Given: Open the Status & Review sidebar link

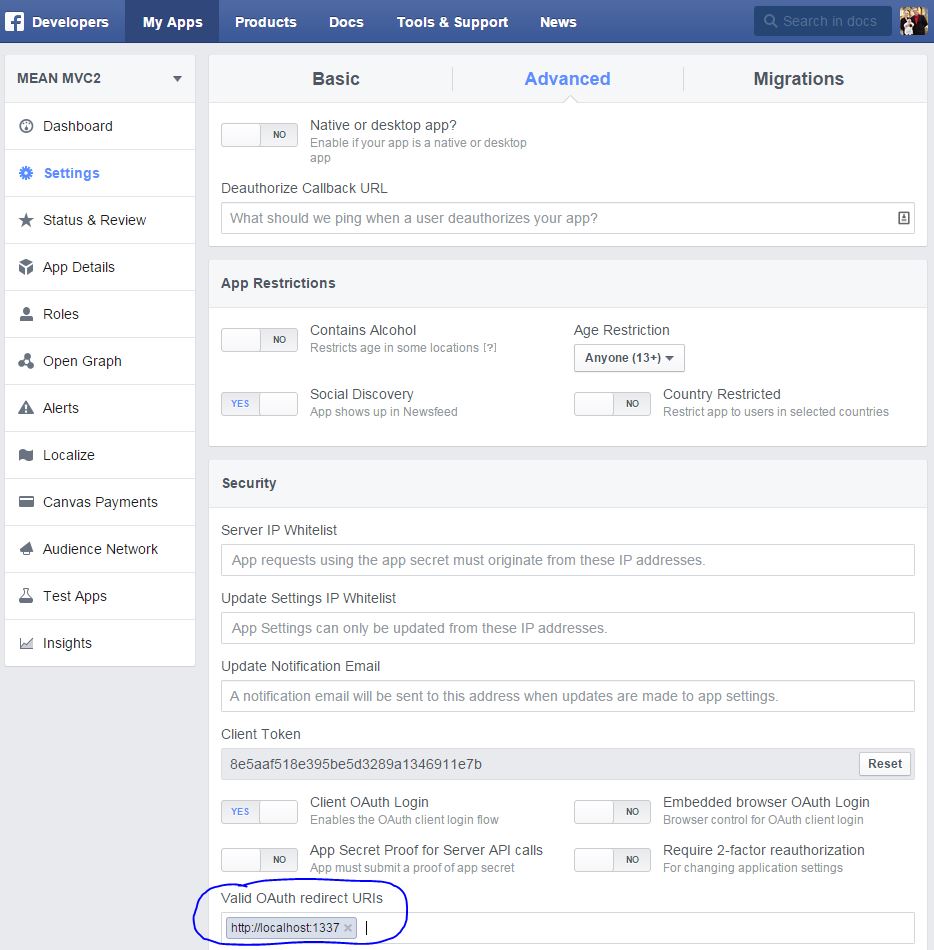Looking at the screenshot, I should pyautogui.click(x=100, y=220).
